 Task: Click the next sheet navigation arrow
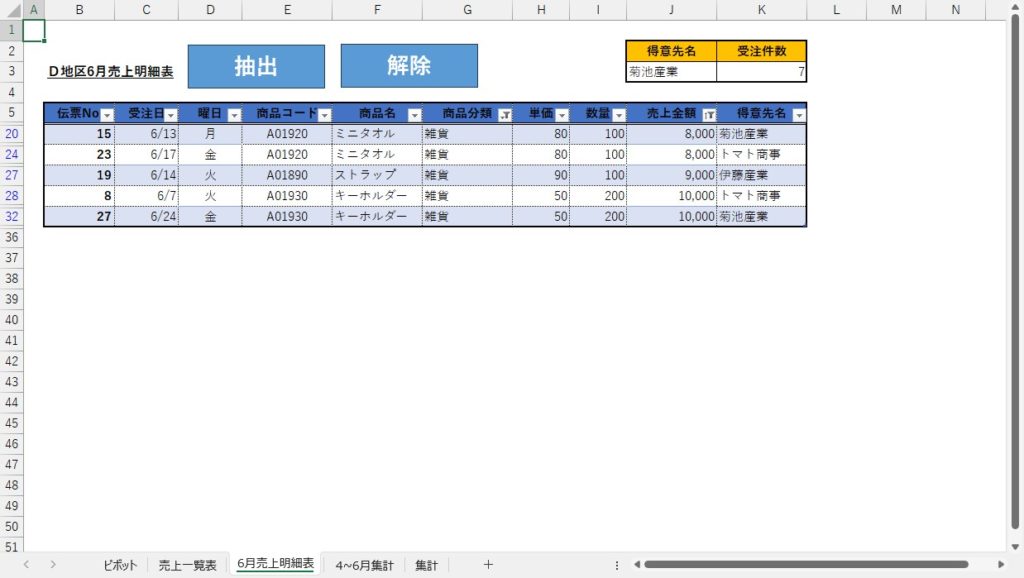53,565
